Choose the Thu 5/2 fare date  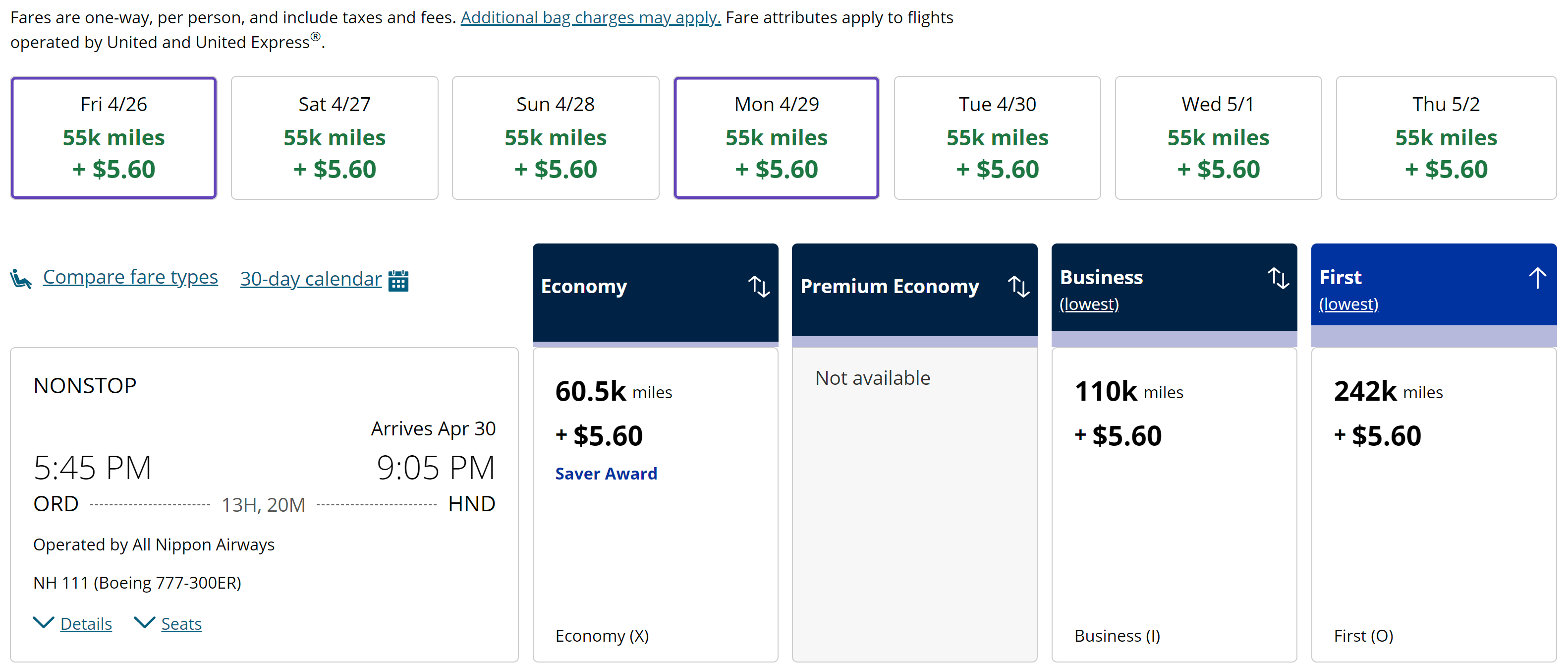pos(1446,138)
